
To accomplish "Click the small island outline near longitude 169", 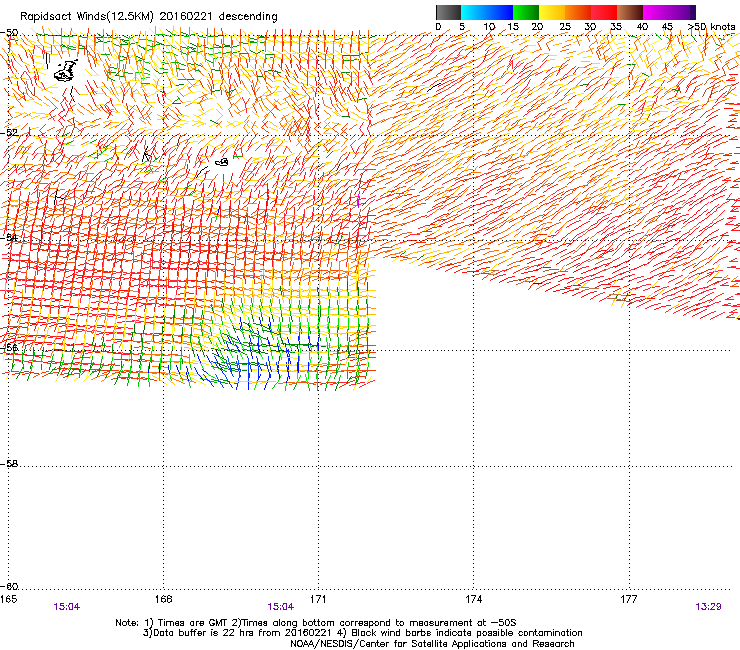I will click(x=222, y=162).
